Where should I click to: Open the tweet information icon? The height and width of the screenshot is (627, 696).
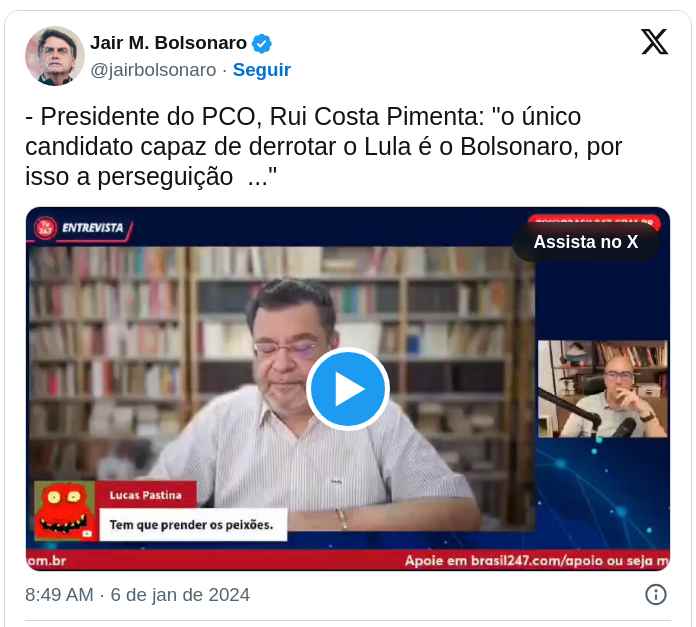656,594
